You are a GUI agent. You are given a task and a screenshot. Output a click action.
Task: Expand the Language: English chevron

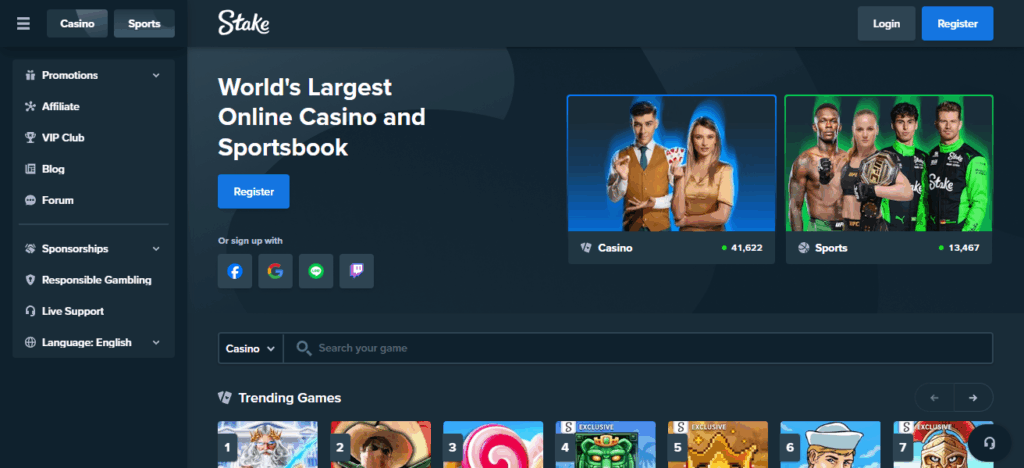(156, 343)
